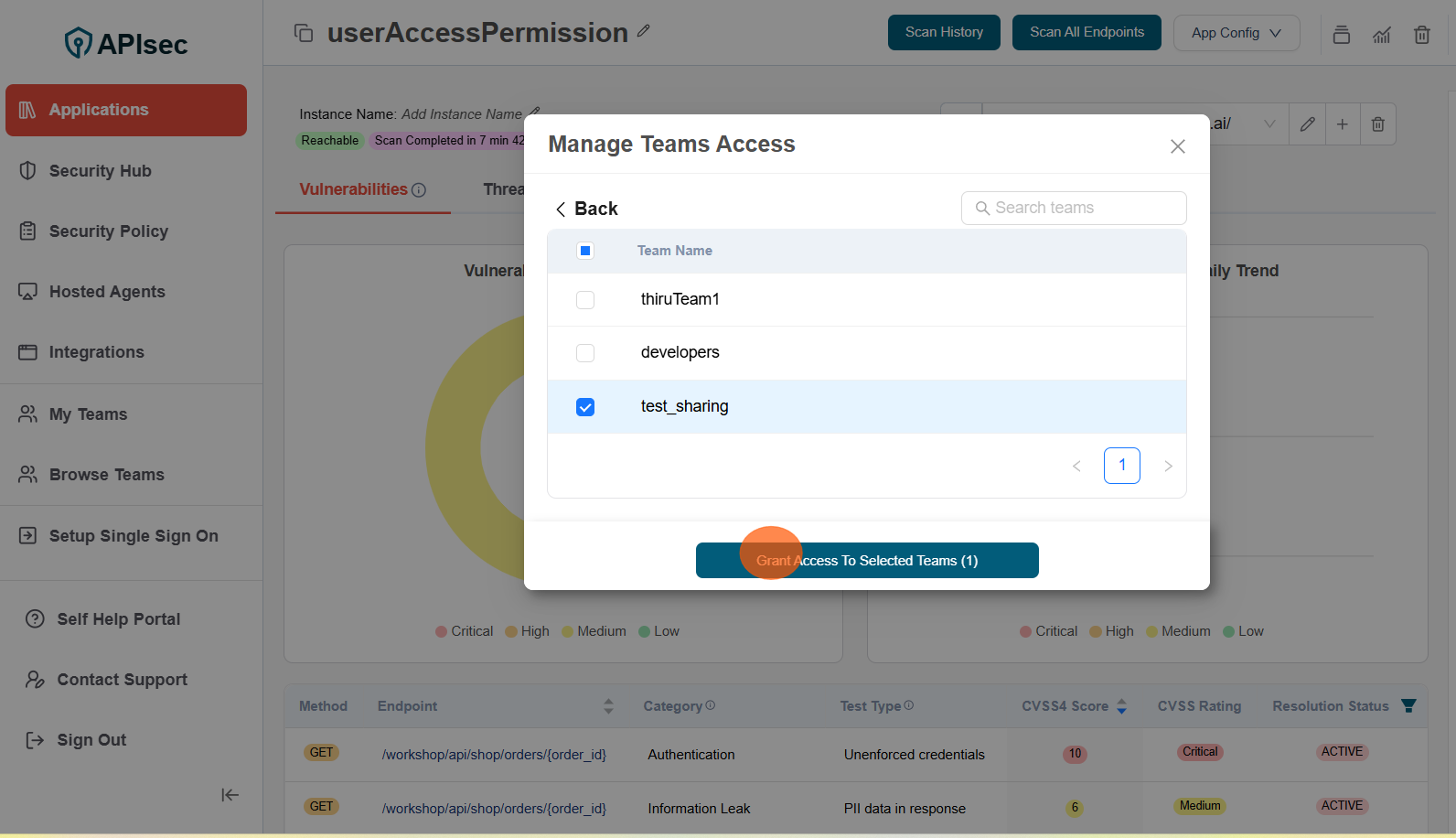Click the stacked layers icon in header

[1341, 35]
